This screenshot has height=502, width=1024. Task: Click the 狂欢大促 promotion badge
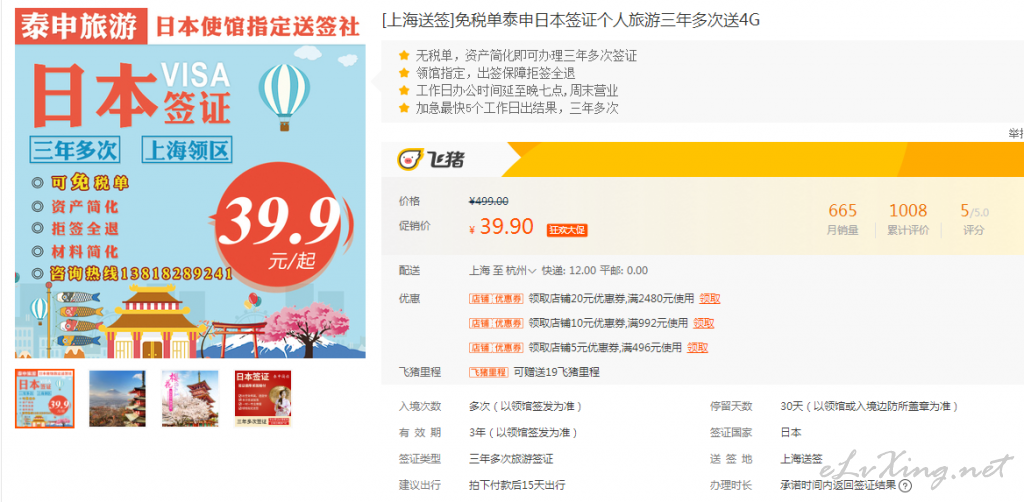[x=568, y=230]
